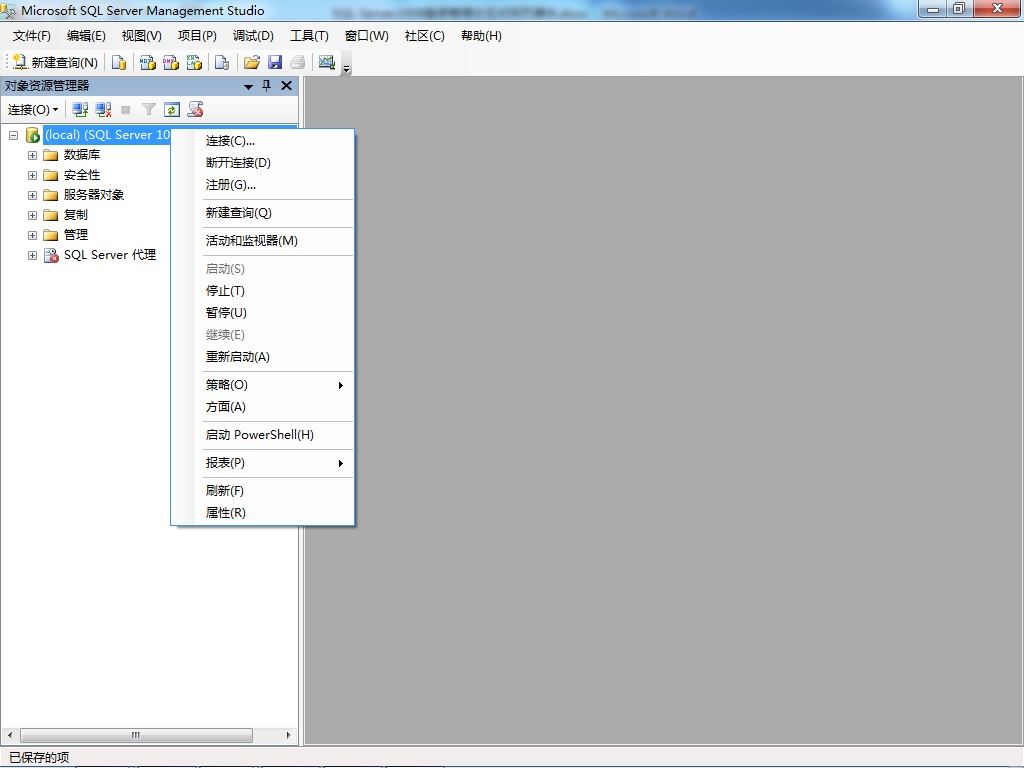Click the connect Object Explorer icon
The height and width of the screenshot is (768, 1024).
point(80,110)
